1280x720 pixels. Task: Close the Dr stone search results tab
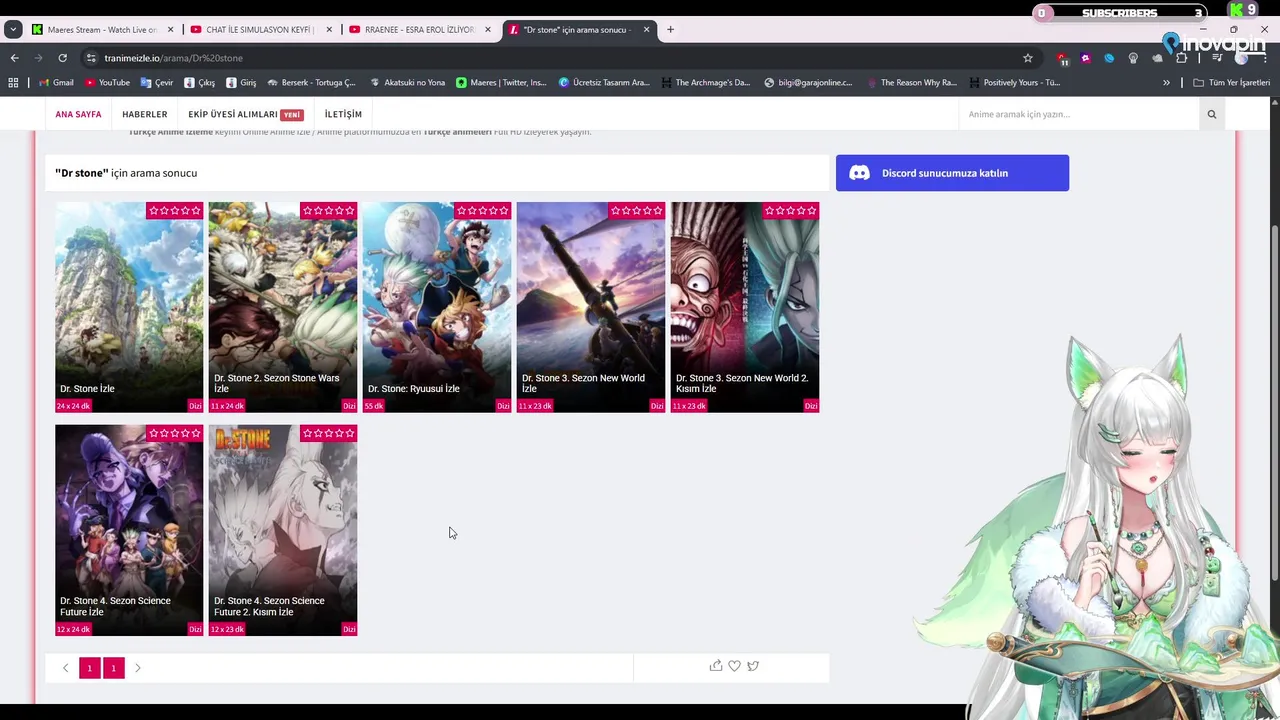pyautogui.click(x=646, y=30)
